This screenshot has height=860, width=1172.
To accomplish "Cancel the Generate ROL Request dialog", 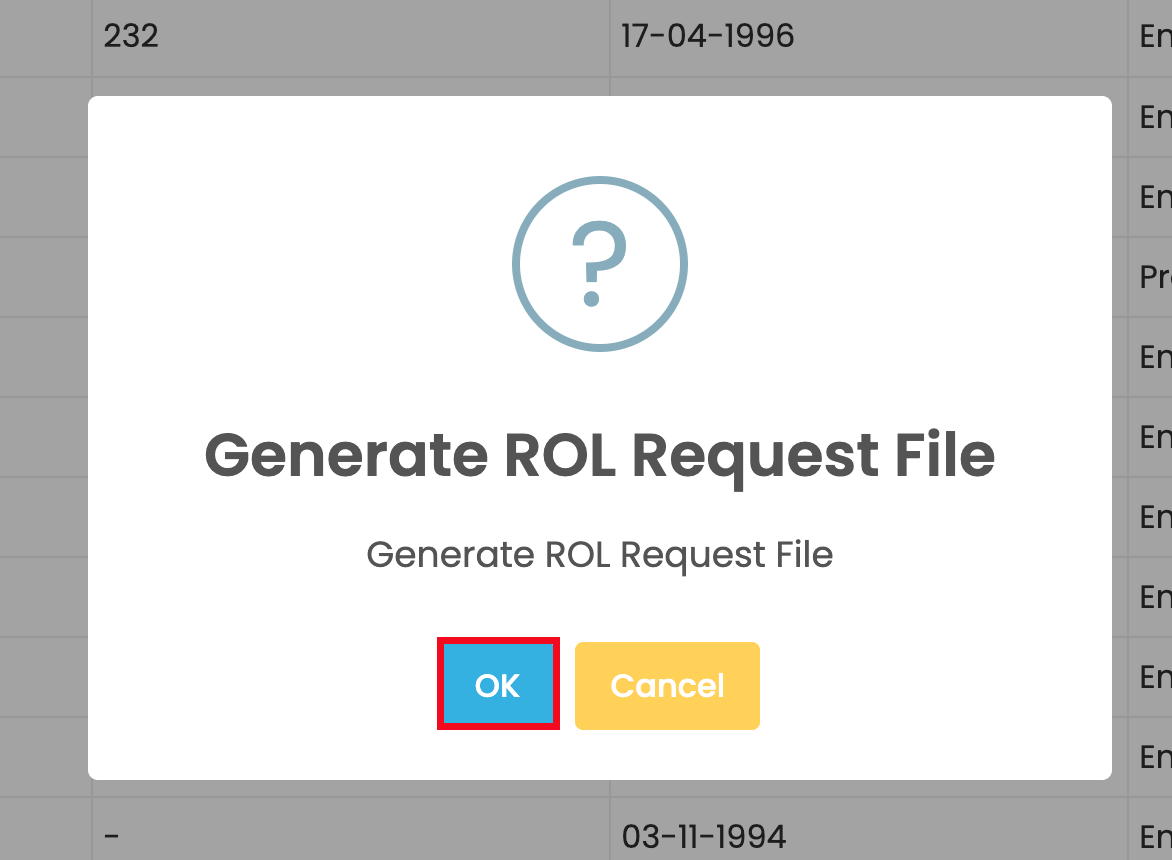I will [667, 685].
